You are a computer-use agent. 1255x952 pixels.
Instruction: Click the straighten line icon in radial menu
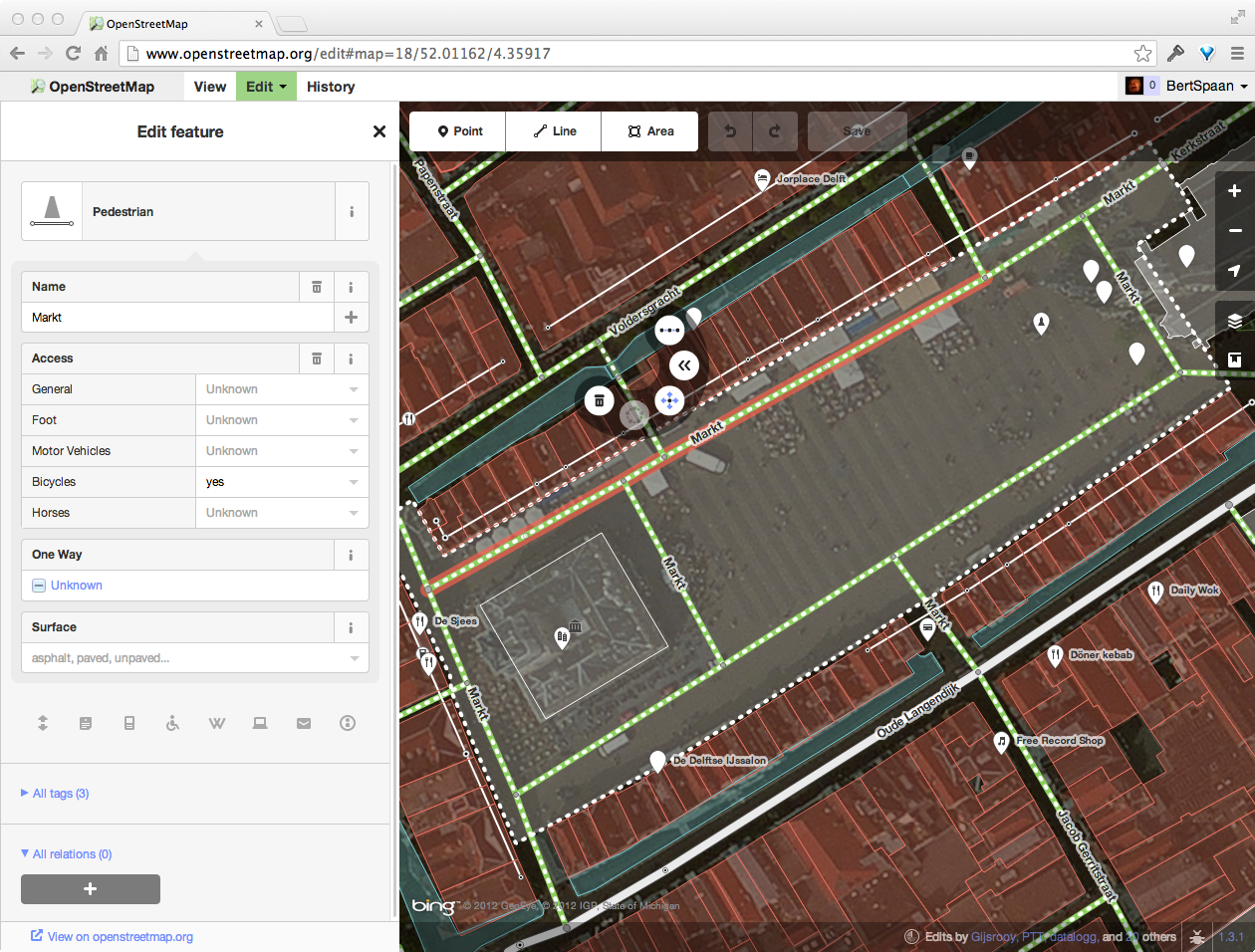click(669, 330)
